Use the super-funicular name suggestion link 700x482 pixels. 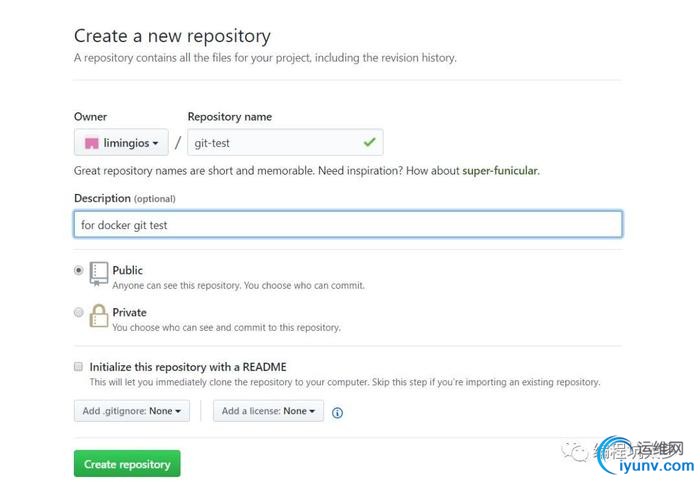point(500,170)
